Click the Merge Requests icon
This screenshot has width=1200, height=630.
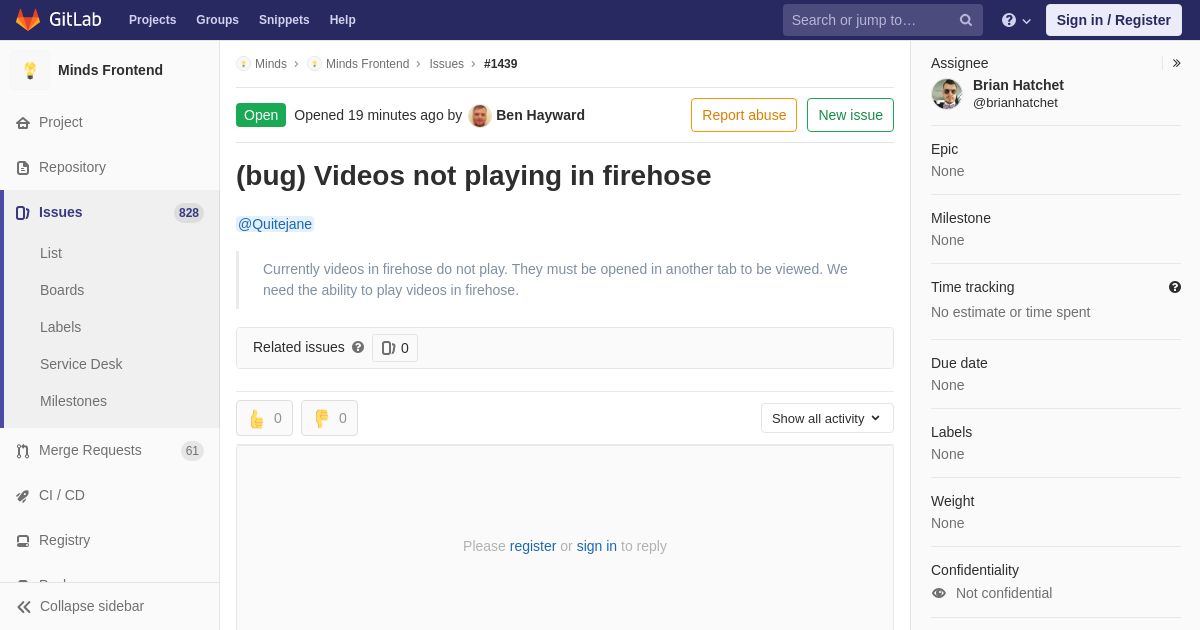point(23,451)
